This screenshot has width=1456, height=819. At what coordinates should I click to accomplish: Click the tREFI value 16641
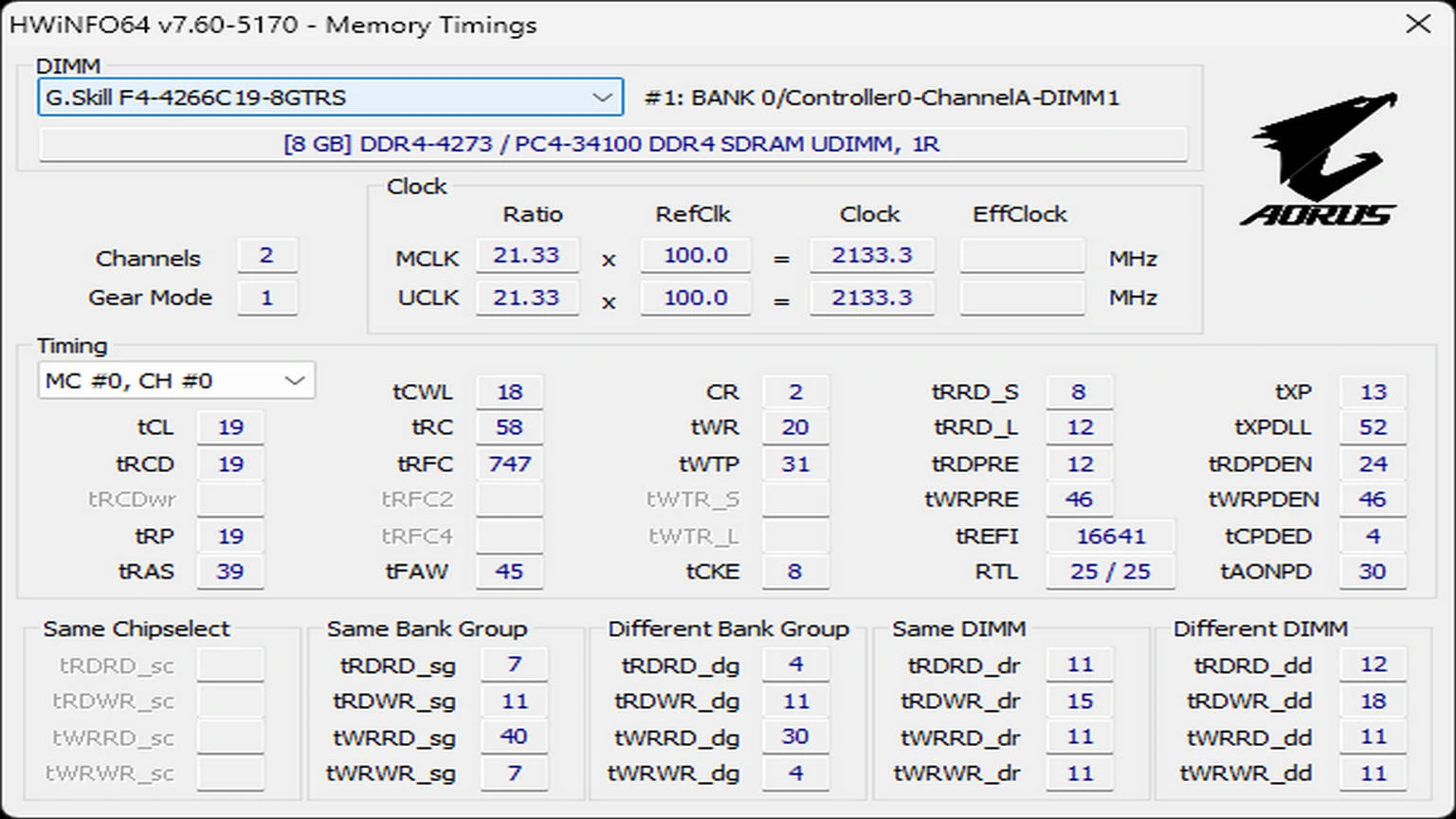[x=1110, y=536]
